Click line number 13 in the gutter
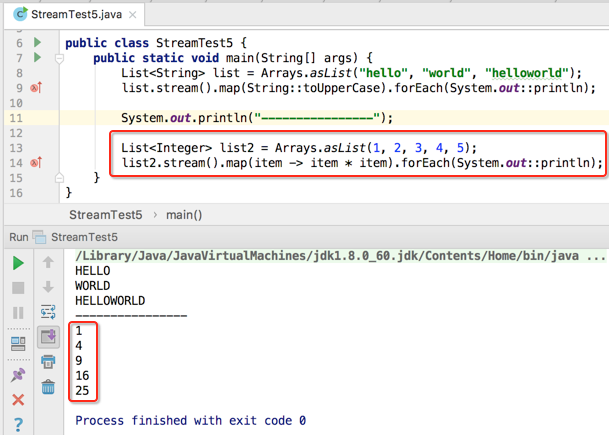 pos(16,148)
